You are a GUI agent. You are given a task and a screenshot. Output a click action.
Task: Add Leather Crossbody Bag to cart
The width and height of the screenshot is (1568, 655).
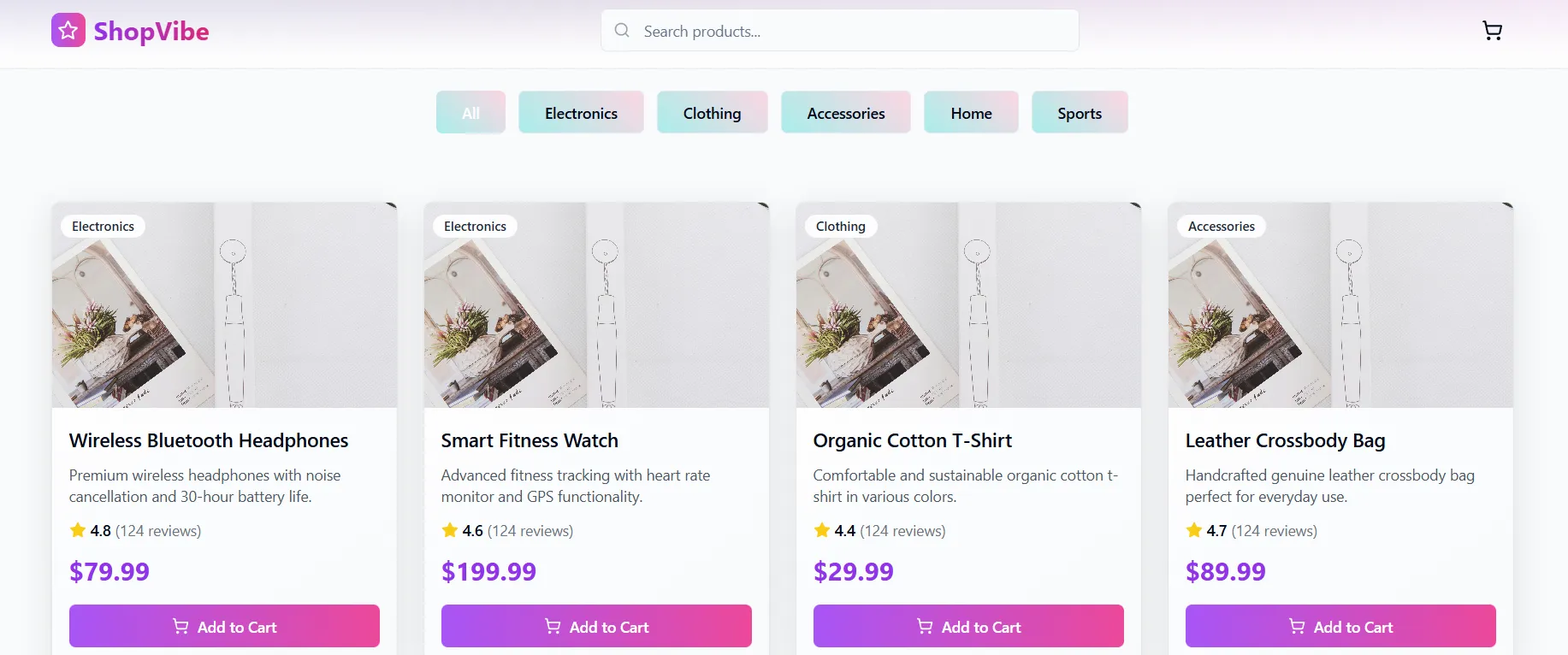(1340, 626)
